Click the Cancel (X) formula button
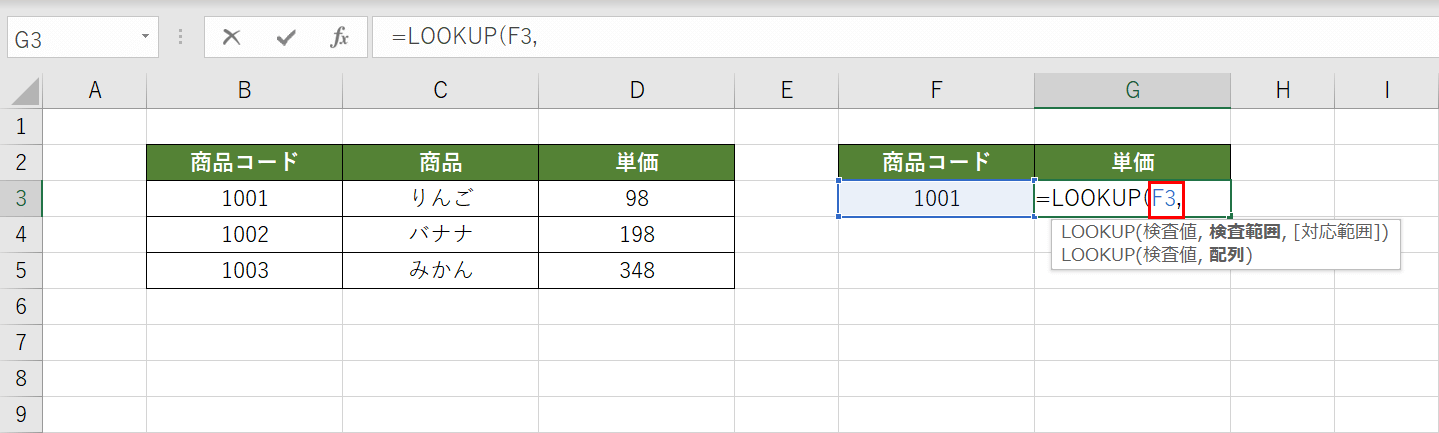Image resolution: width=1439 pixels, height=433 pixels. [x=232, y=38]
